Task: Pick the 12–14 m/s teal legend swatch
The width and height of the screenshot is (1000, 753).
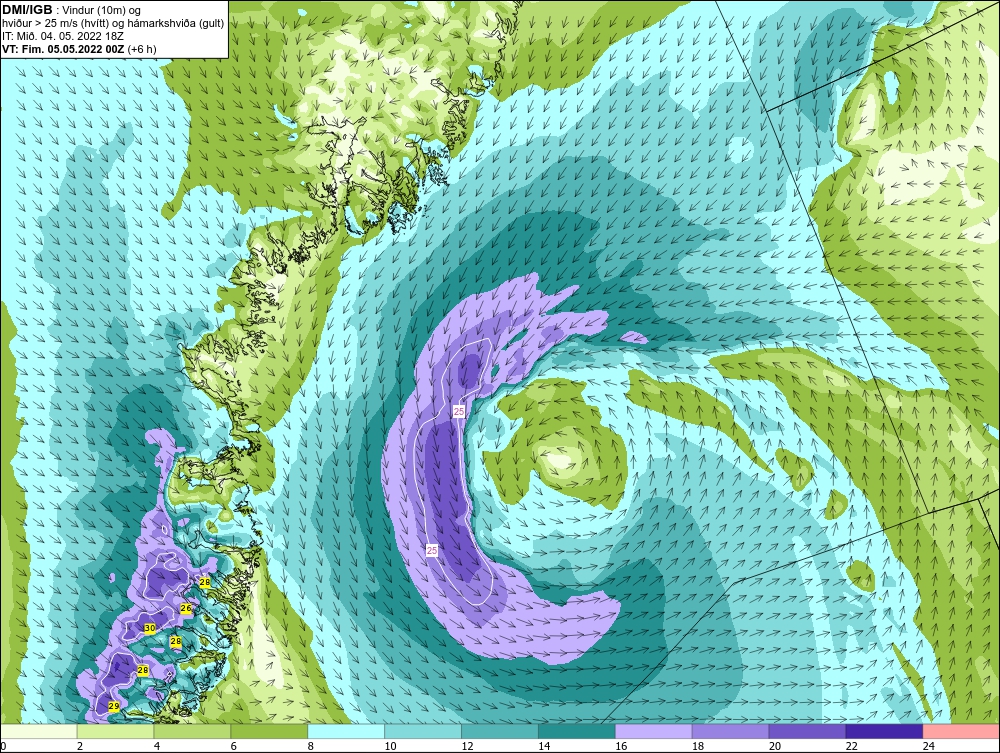Action: click(500, 731)
